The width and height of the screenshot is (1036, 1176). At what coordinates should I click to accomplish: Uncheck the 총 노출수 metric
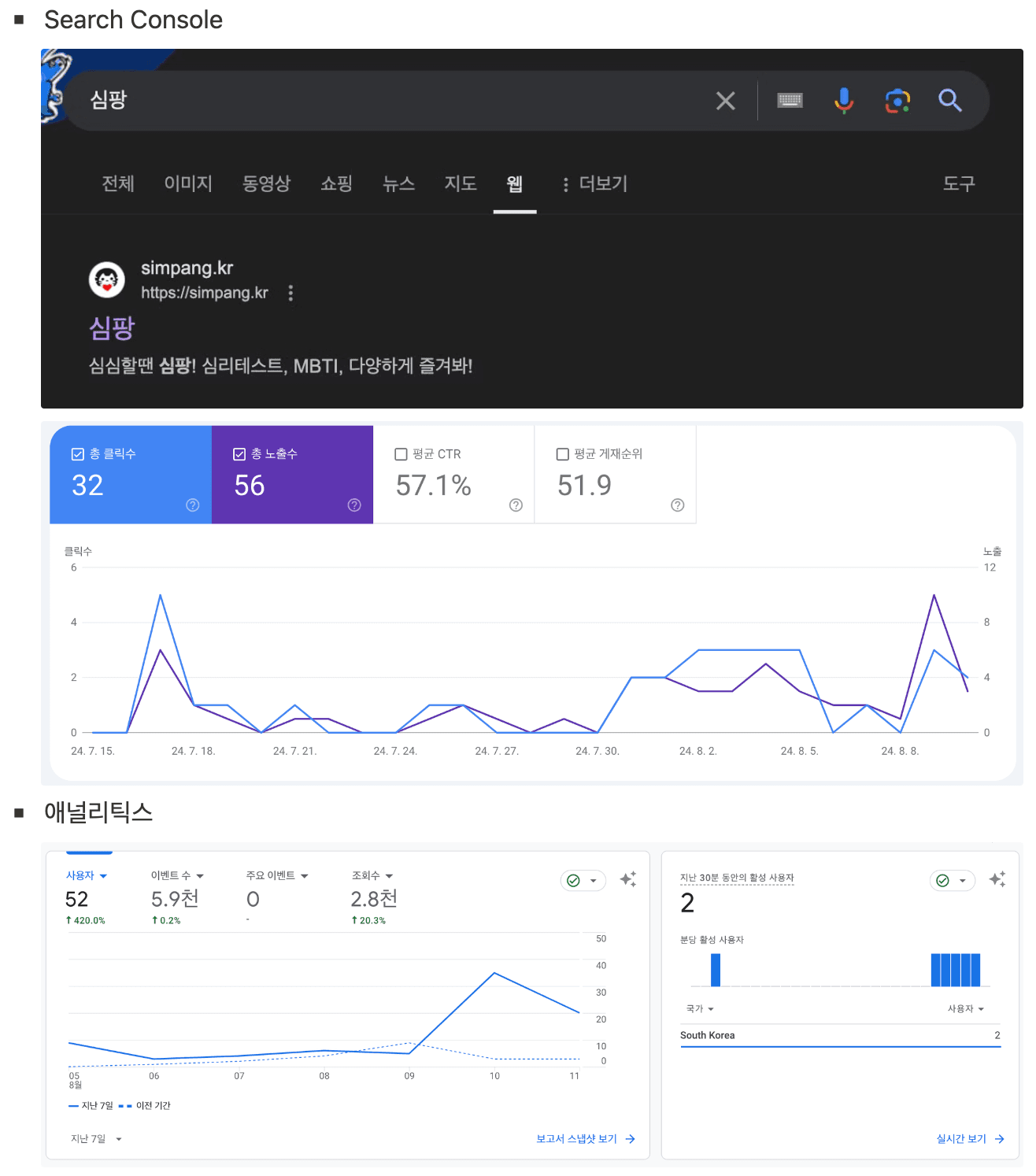coord(239,454)
